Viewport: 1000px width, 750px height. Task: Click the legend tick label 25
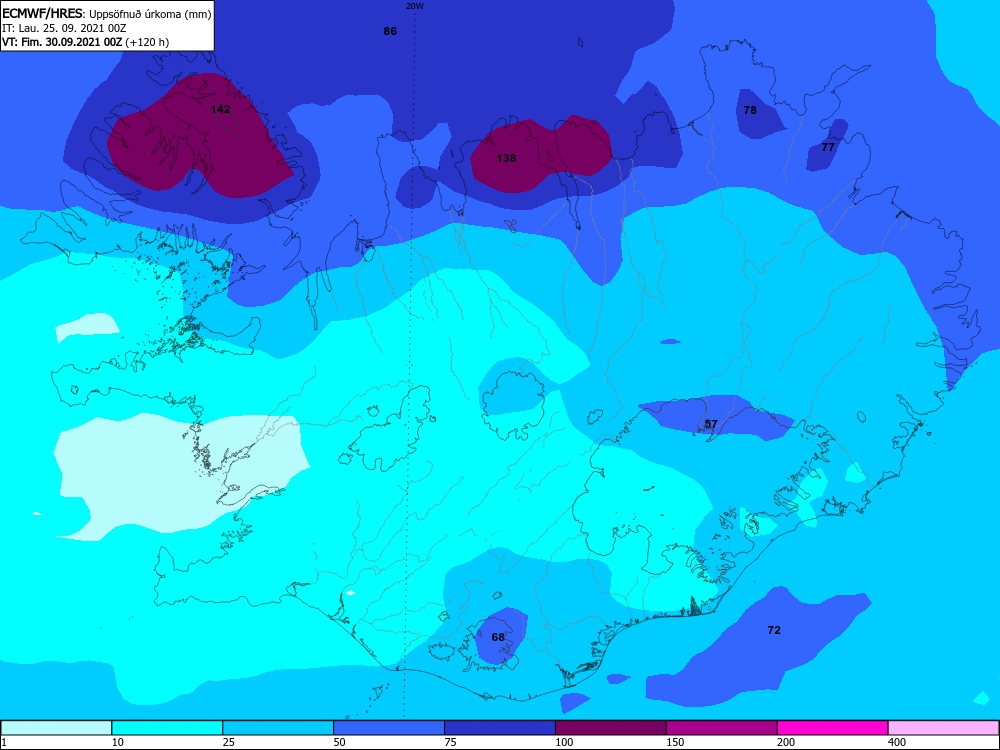click(229, 742)
